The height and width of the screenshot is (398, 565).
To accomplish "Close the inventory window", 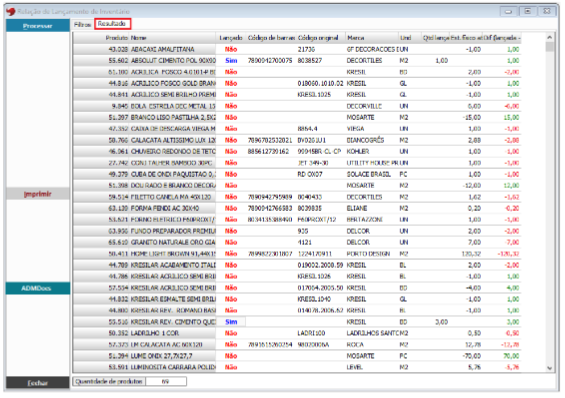I will click(547, 11).
